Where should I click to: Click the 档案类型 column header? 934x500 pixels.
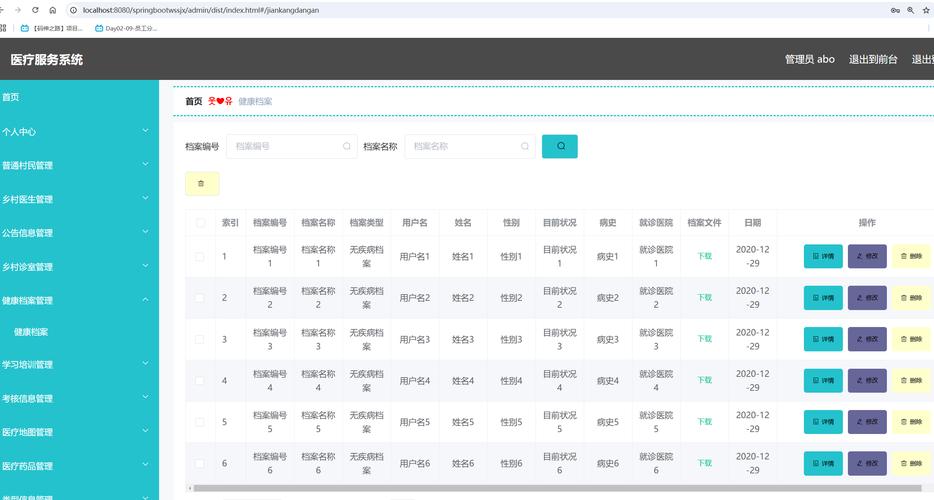pos(366,223)
